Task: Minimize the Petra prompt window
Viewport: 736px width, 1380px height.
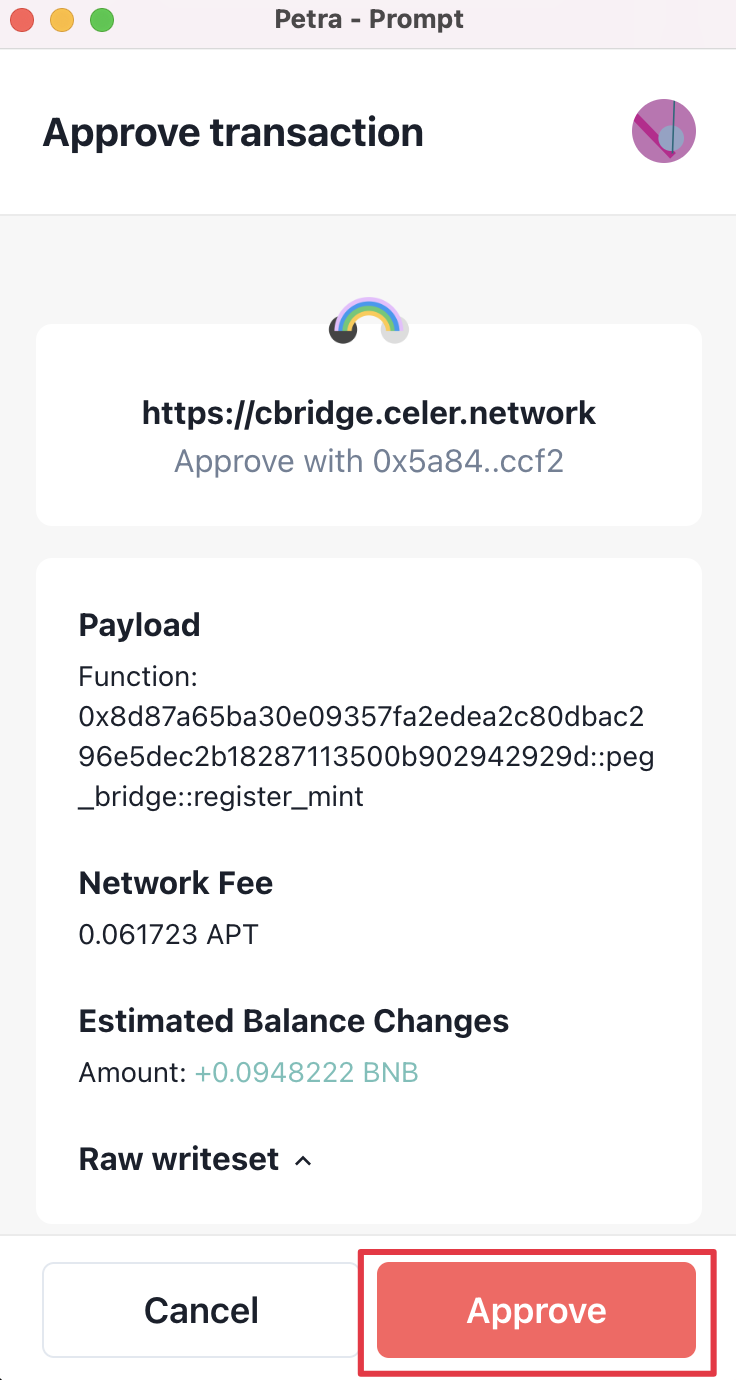Action: coord(62,19)
